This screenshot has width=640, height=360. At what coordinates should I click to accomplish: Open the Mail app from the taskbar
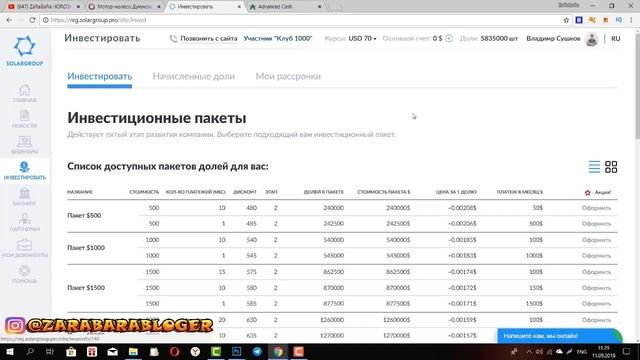click(112, 351)
